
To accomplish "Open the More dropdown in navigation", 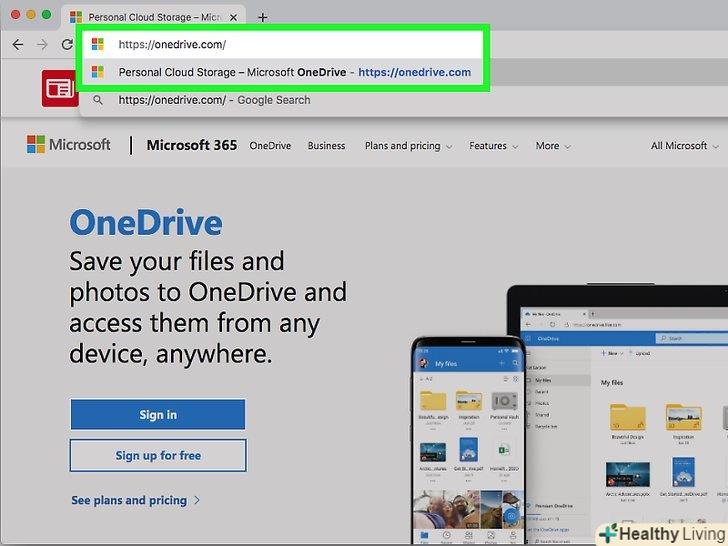I will (553, 146).
